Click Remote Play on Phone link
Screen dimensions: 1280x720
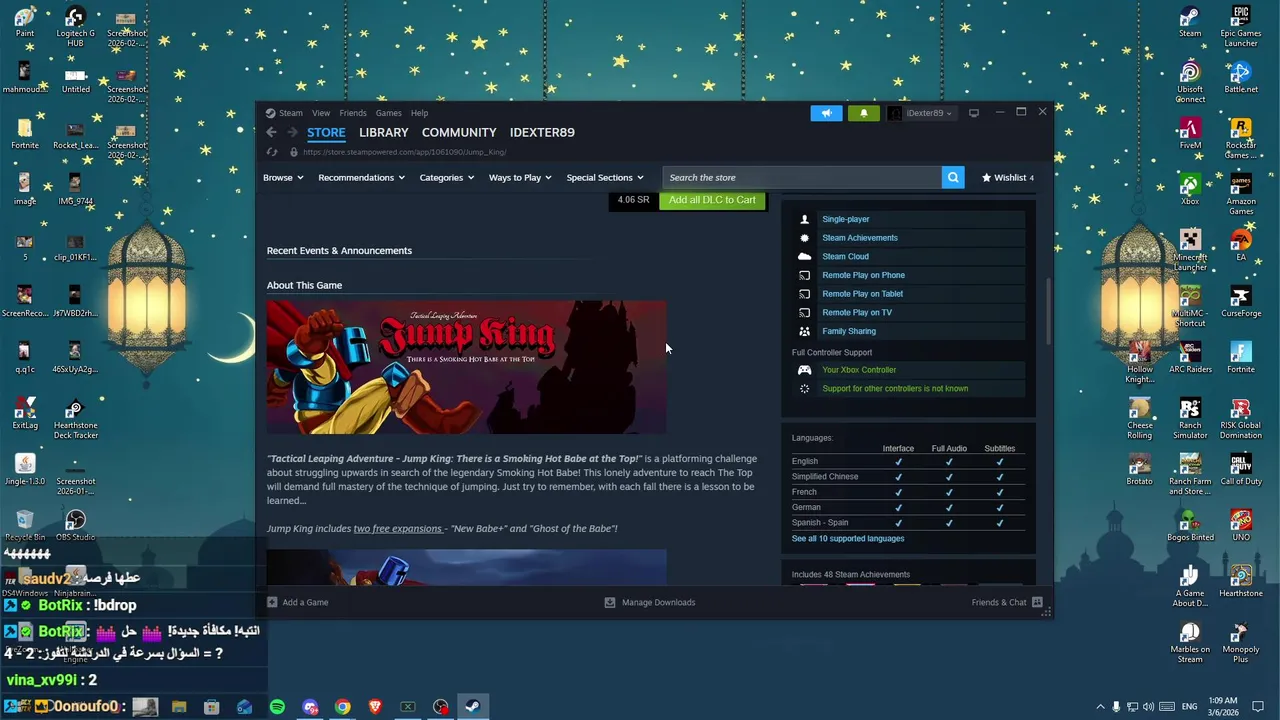pyautogui.click(x=863, y=275)
